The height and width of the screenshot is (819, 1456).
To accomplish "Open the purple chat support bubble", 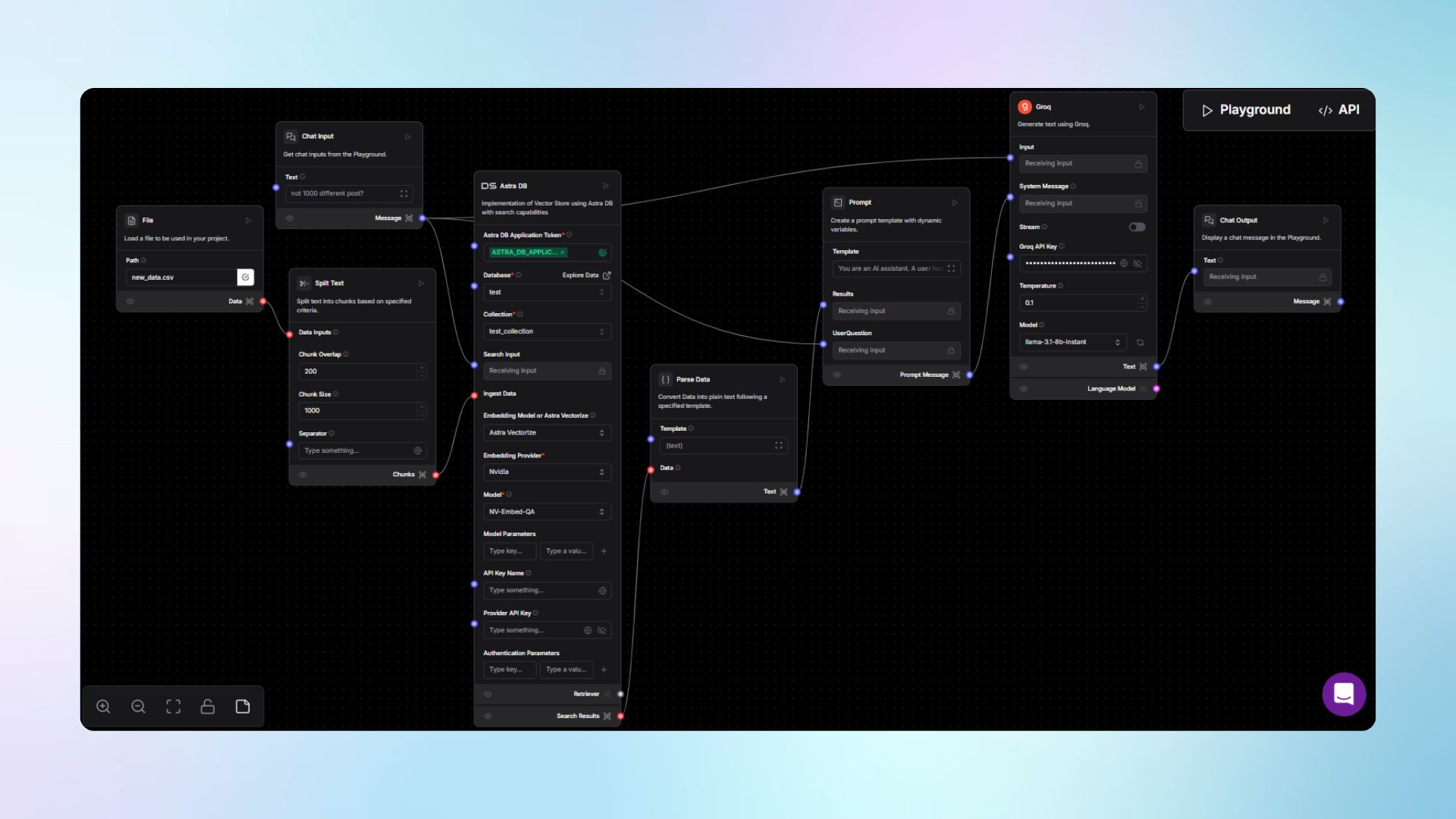I will point(1344,694).
